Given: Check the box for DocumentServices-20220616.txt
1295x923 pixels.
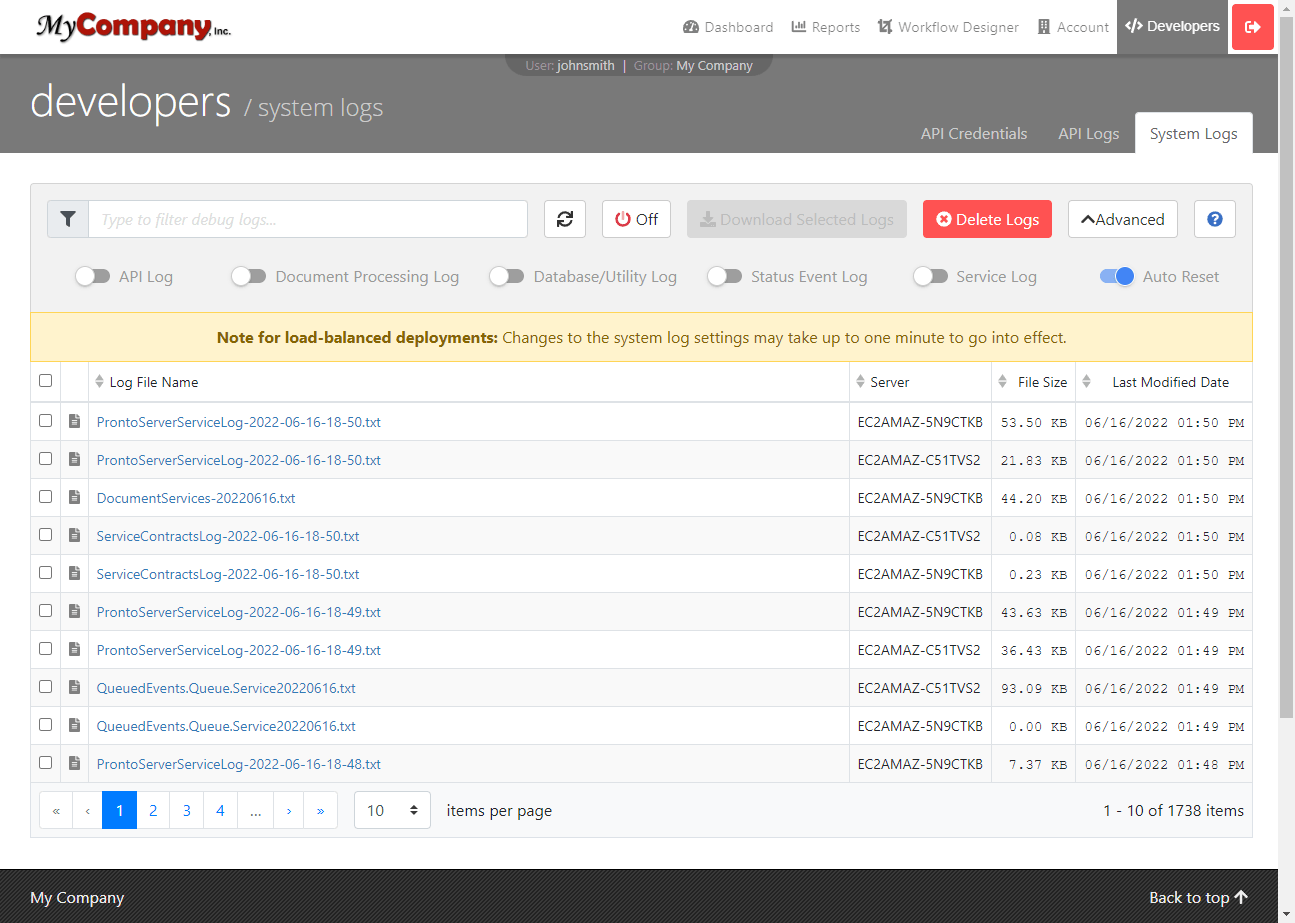Looking at the screenshot, I should [45, 497].
